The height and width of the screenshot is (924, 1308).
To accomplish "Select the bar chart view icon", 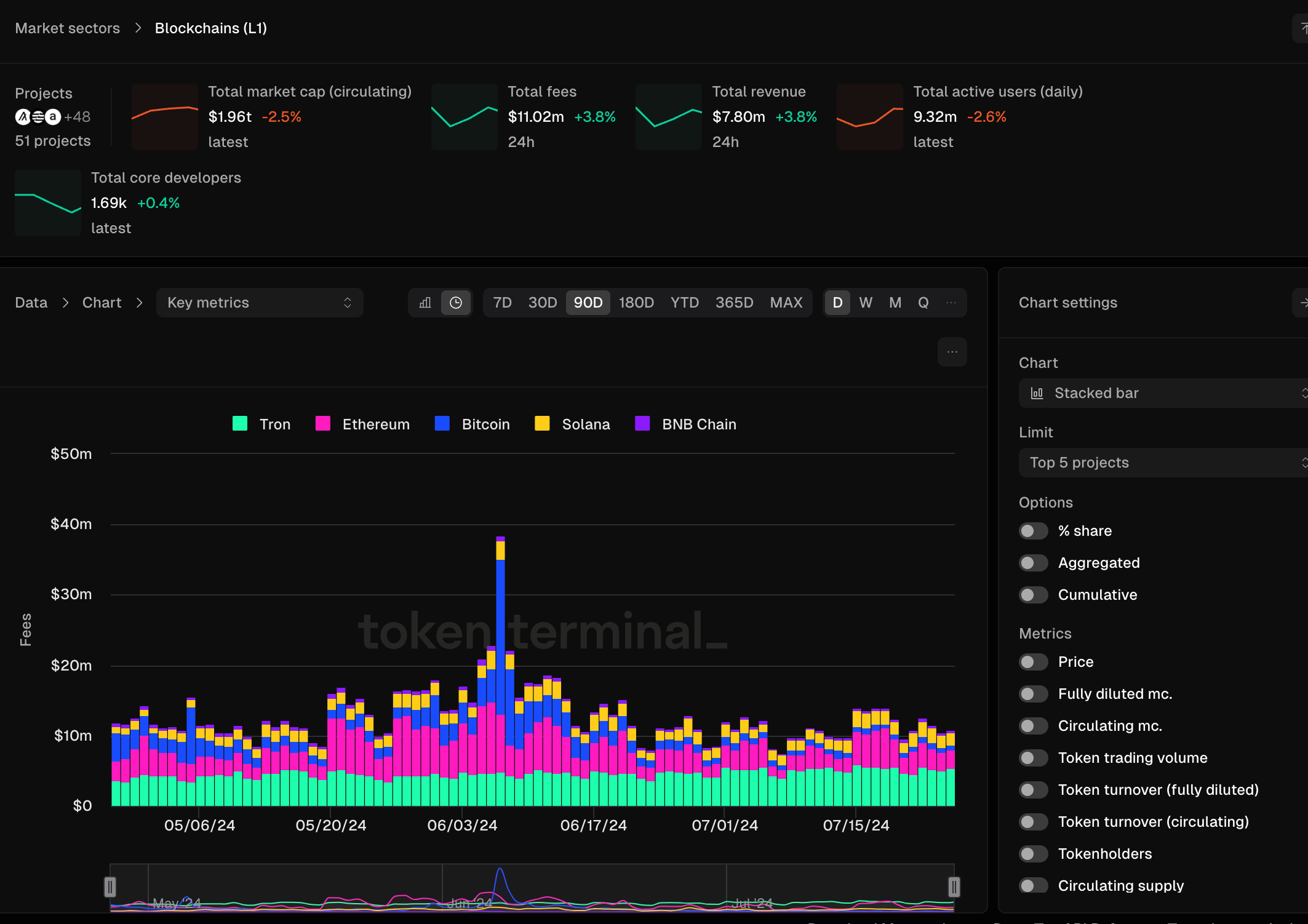I will [425, 303].
